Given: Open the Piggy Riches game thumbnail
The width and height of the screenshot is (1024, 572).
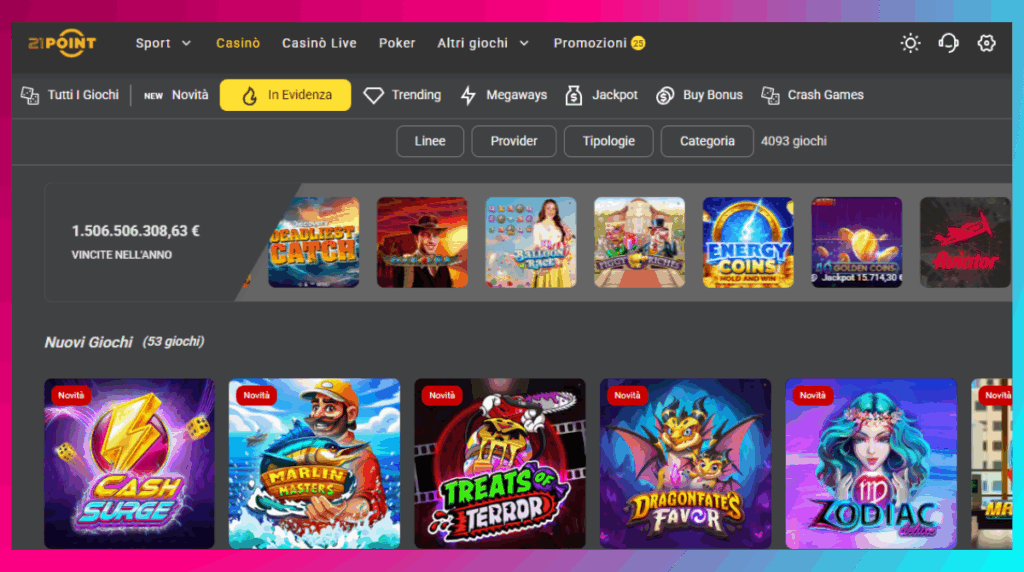Looking at the screenshot, I should [x=639, y=242].
